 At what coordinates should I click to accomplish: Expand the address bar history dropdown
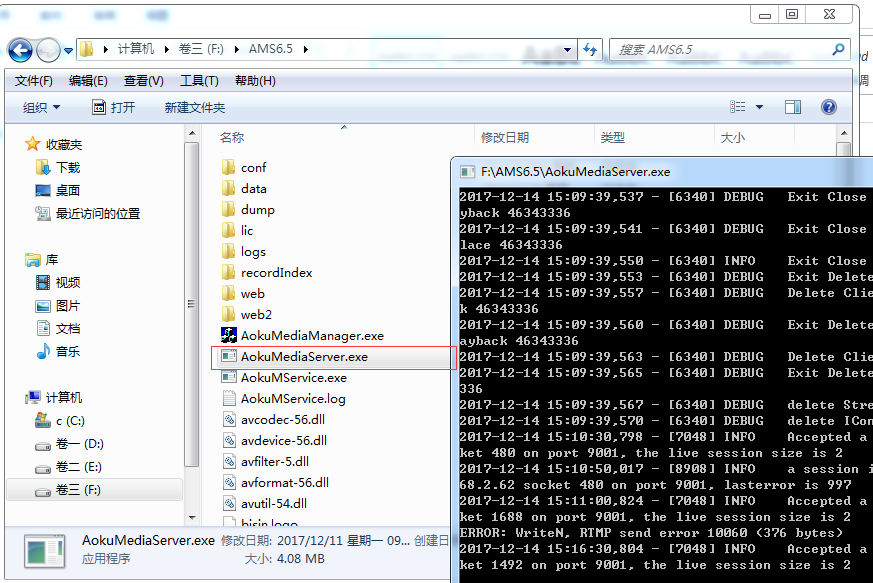point(567,50)
